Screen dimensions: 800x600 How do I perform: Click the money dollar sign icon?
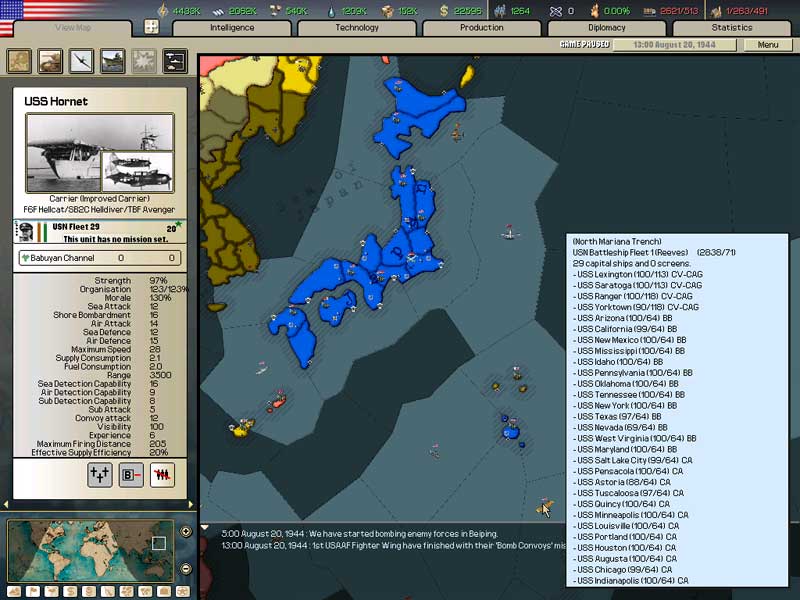tap(444, 11)
